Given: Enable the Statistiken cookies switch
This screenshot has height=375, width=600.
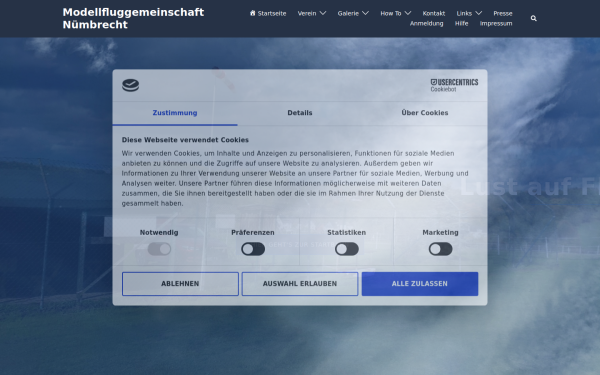Looking at the screenshot, I should (x=347, y=249).
